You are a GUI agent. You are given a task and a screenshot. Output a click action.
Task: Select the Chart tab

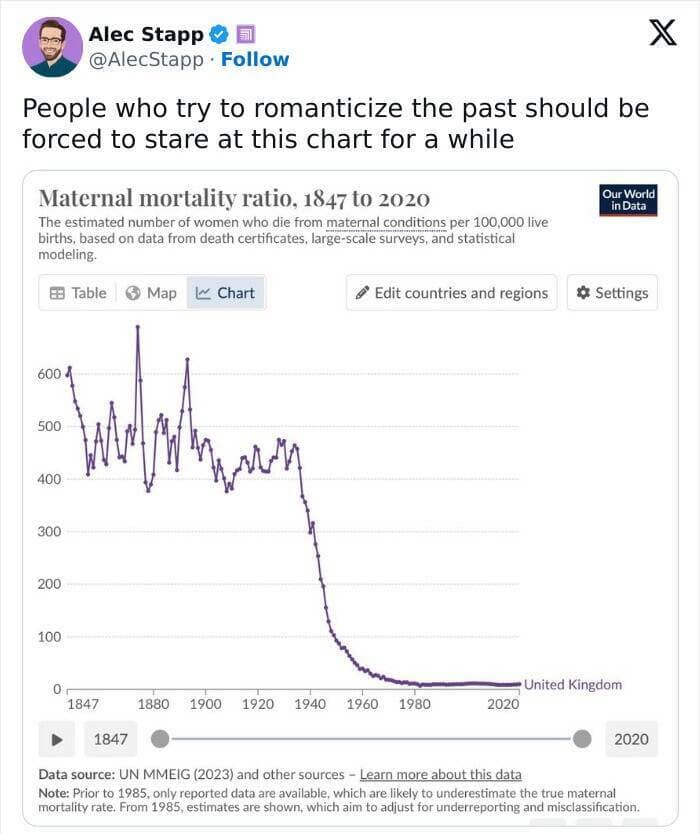pos(226,293)
